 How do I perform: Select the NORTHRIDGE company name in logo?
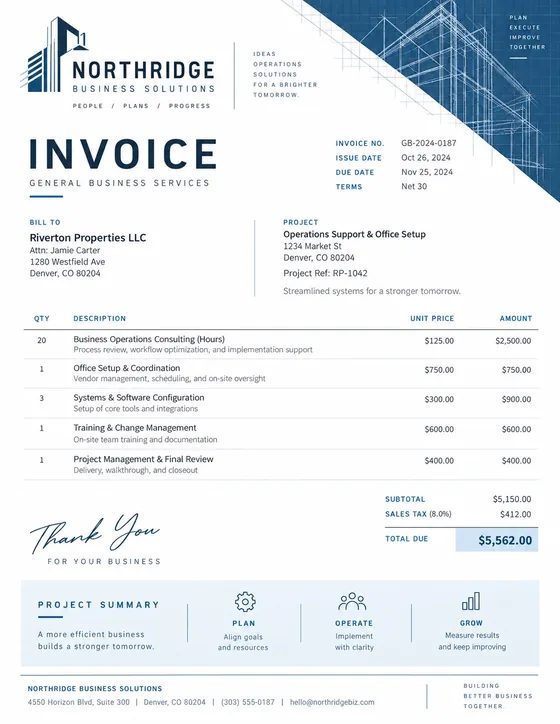(x=144, y=70)
